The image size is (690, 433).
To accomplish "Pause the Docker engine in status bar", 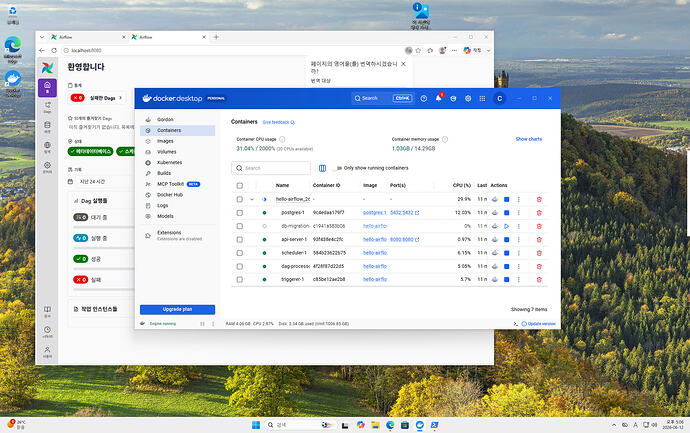I will pyautogui.click(x=202, y=324).
